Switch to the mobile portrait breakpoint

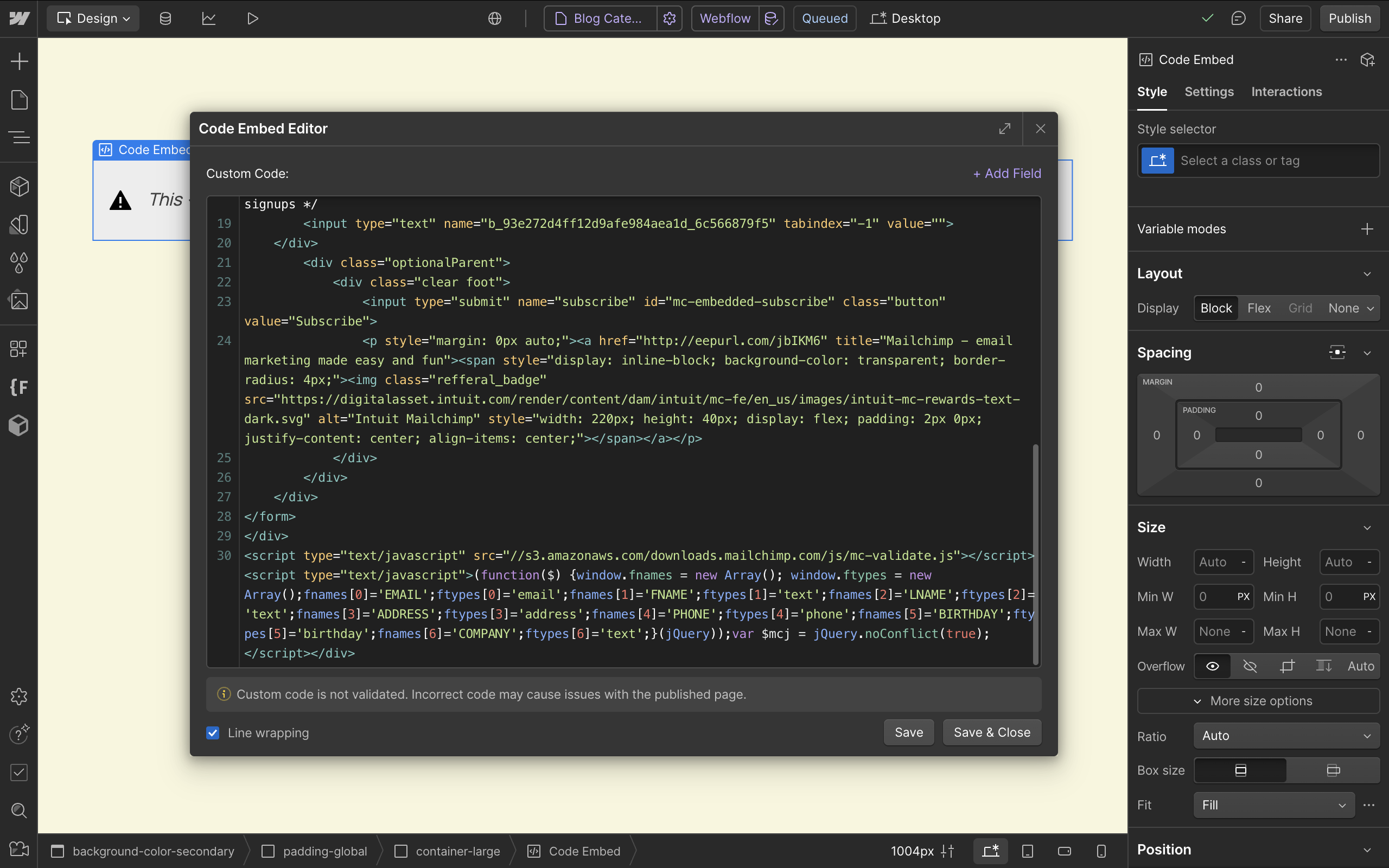(x=1101, y=851)
